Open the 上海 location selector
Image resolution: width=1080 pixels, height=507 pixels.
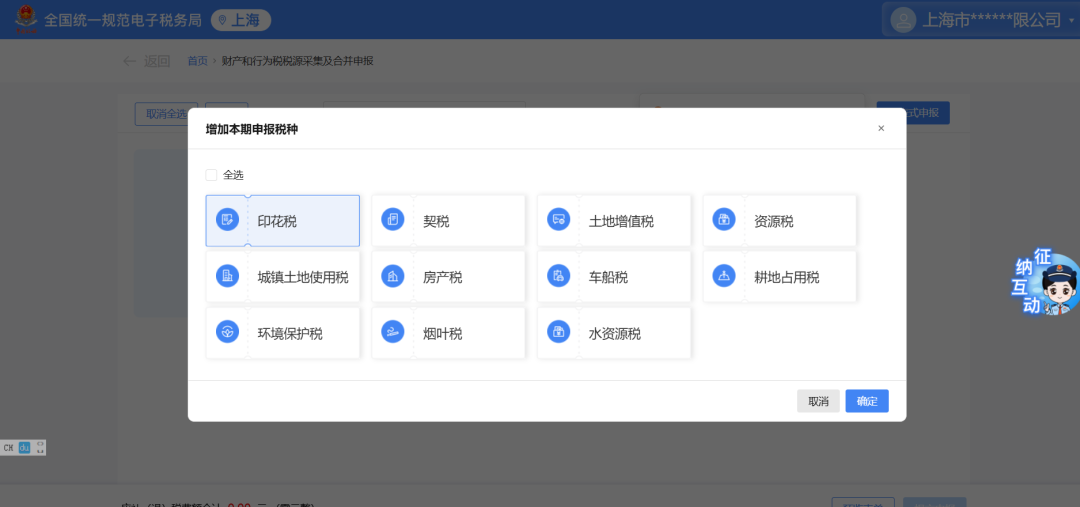point(241,20)
